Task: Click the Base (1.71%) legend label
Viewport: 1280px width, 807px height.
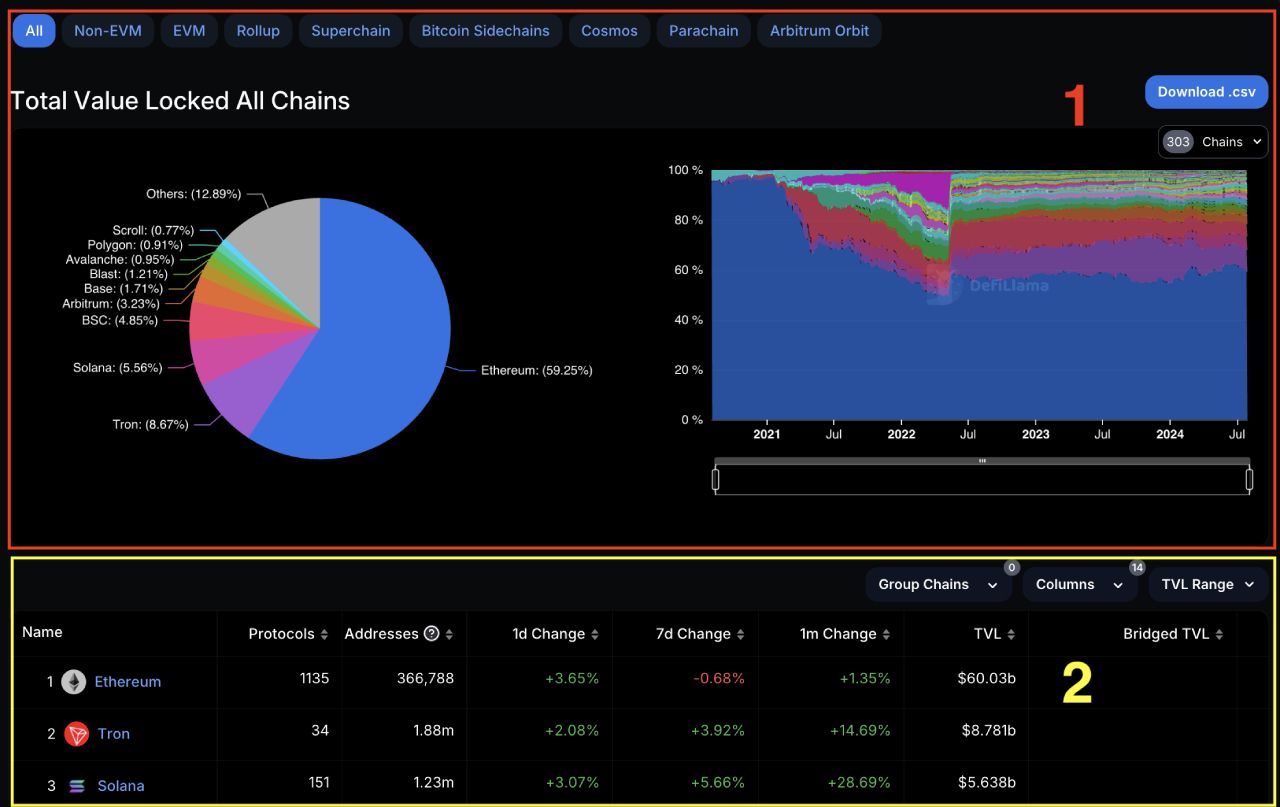Action: [x=123, y=289]
